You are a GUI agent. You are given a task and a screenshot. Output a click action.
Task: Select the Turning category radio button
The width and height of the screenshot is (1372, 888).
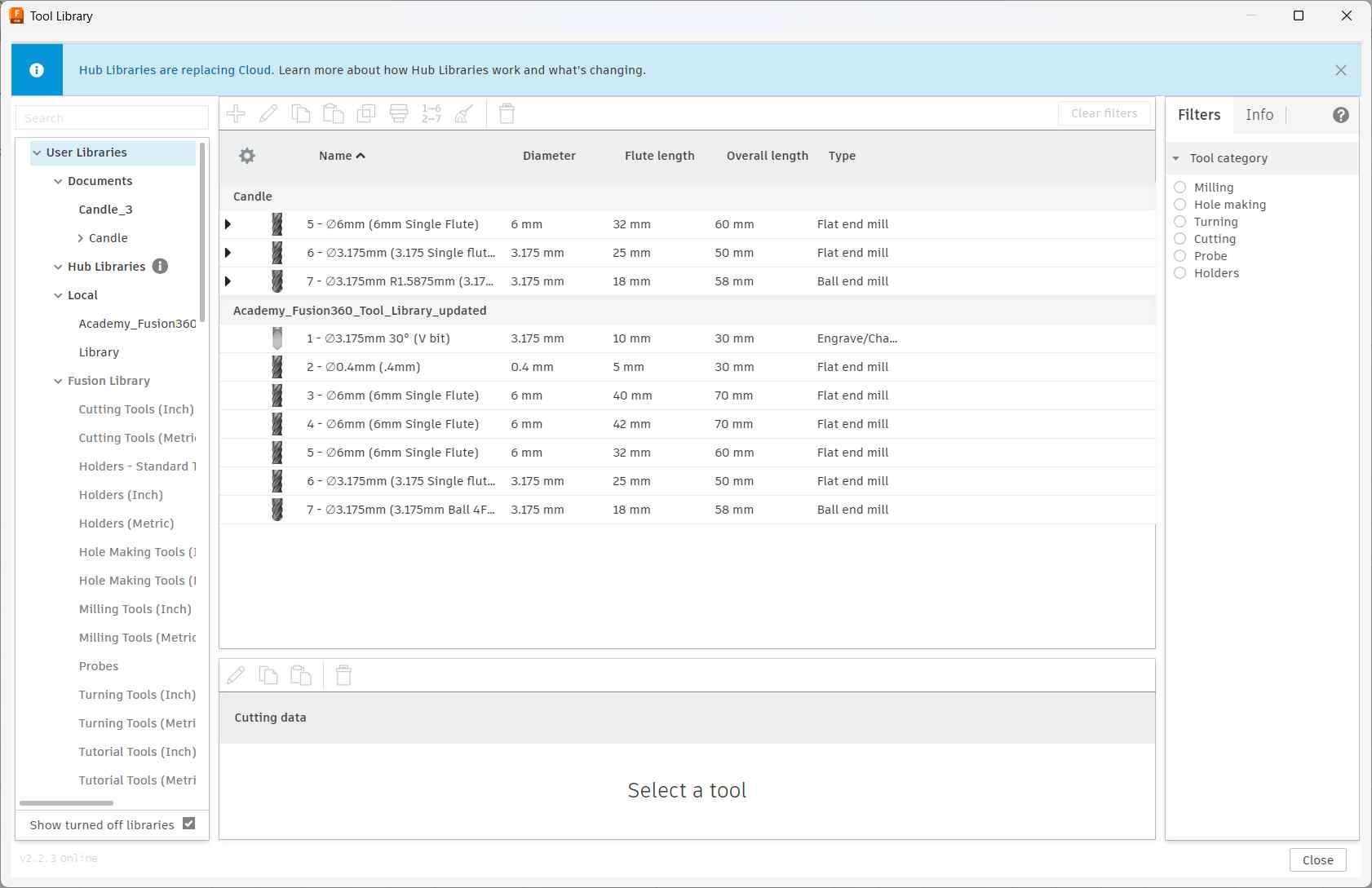point(1179,221)
